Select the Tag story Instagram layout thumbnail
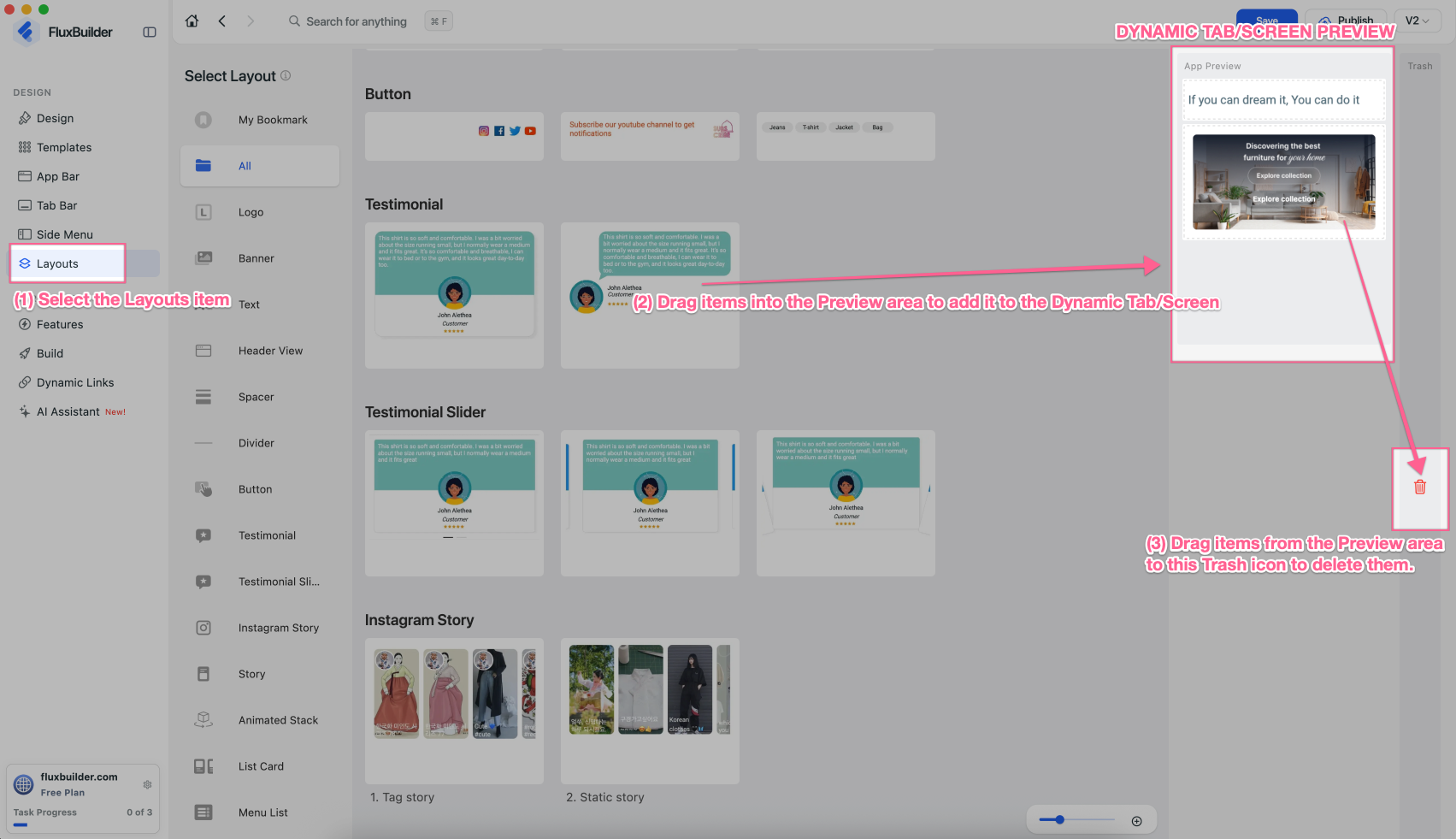This screenshot has width=1456, height=839. [x=454, y=711]
